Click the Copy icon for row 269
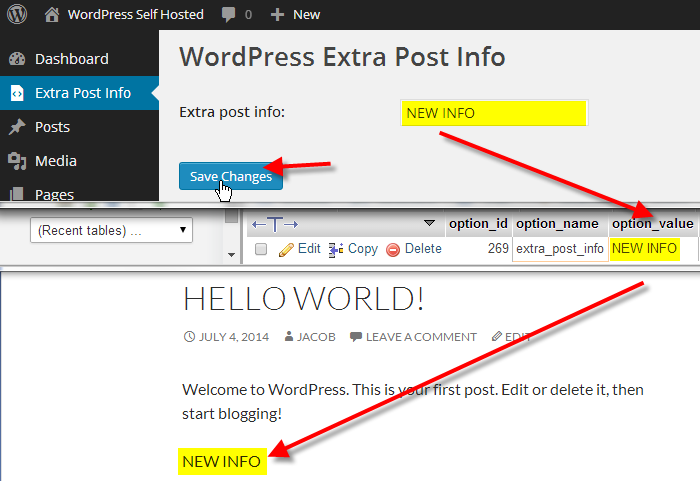This screenshot has width=700, height=481. [x=336, y=250]
